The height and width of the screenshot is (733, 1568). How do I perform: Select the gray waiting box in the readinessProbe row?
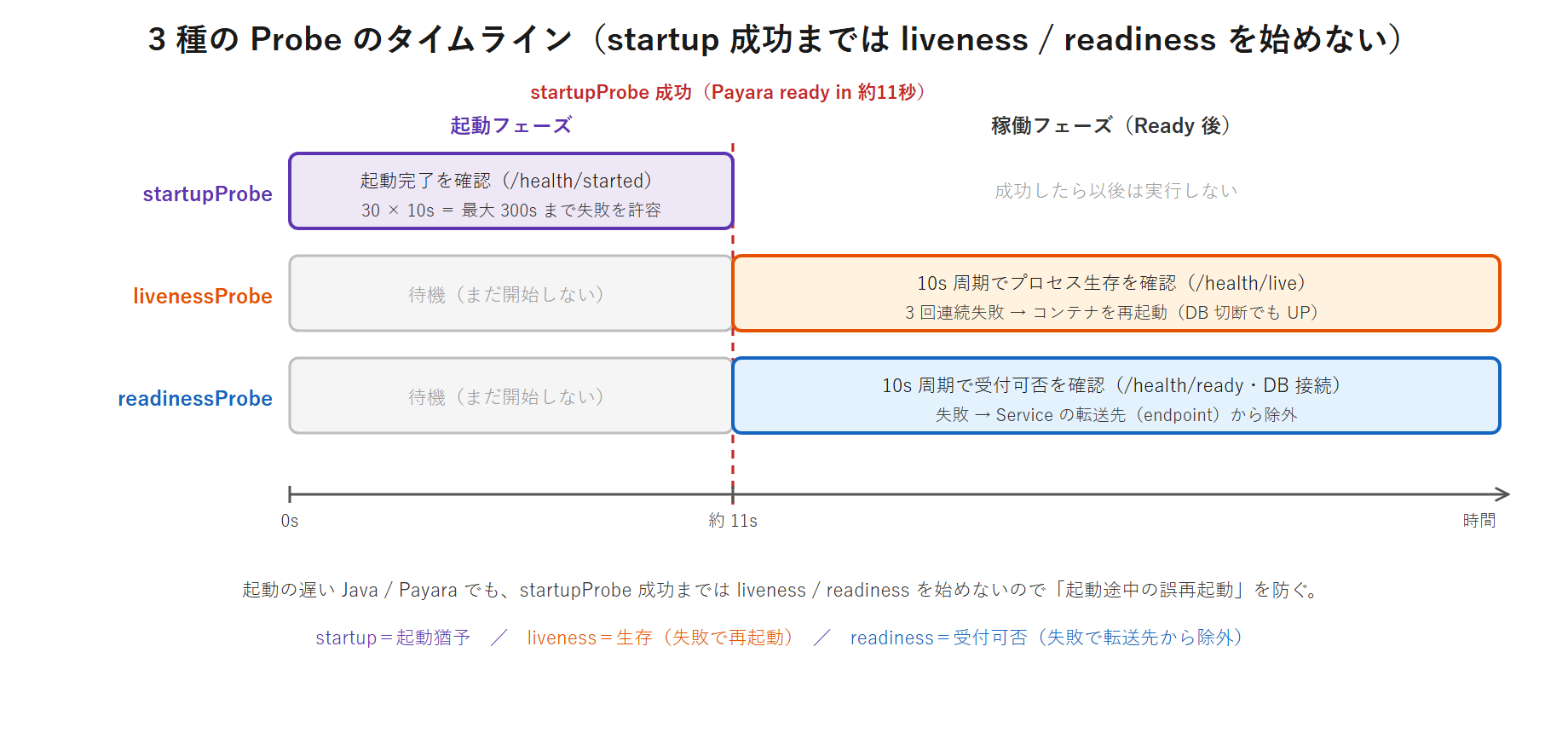click(x=511, y=395)
